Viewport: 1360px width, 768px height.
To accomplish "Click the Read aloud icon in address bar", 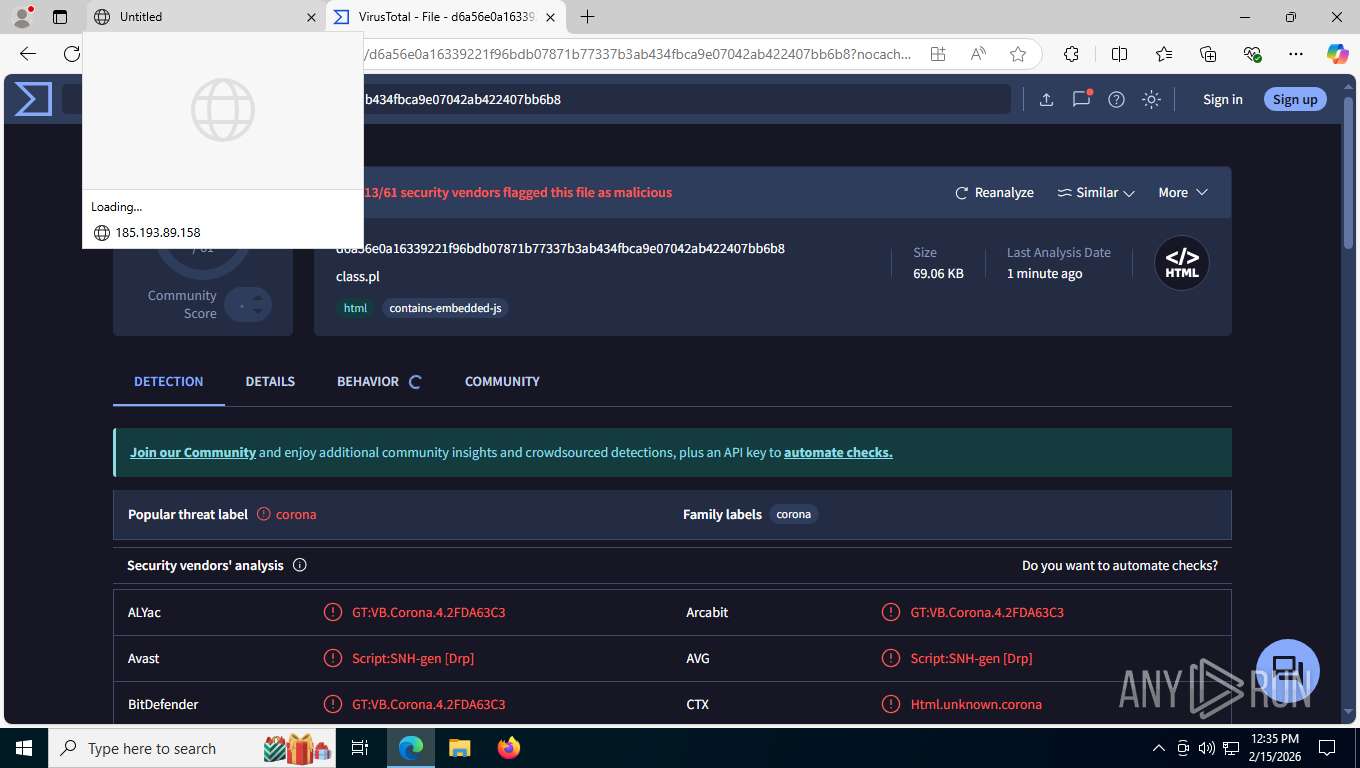I will pos(978,54).
